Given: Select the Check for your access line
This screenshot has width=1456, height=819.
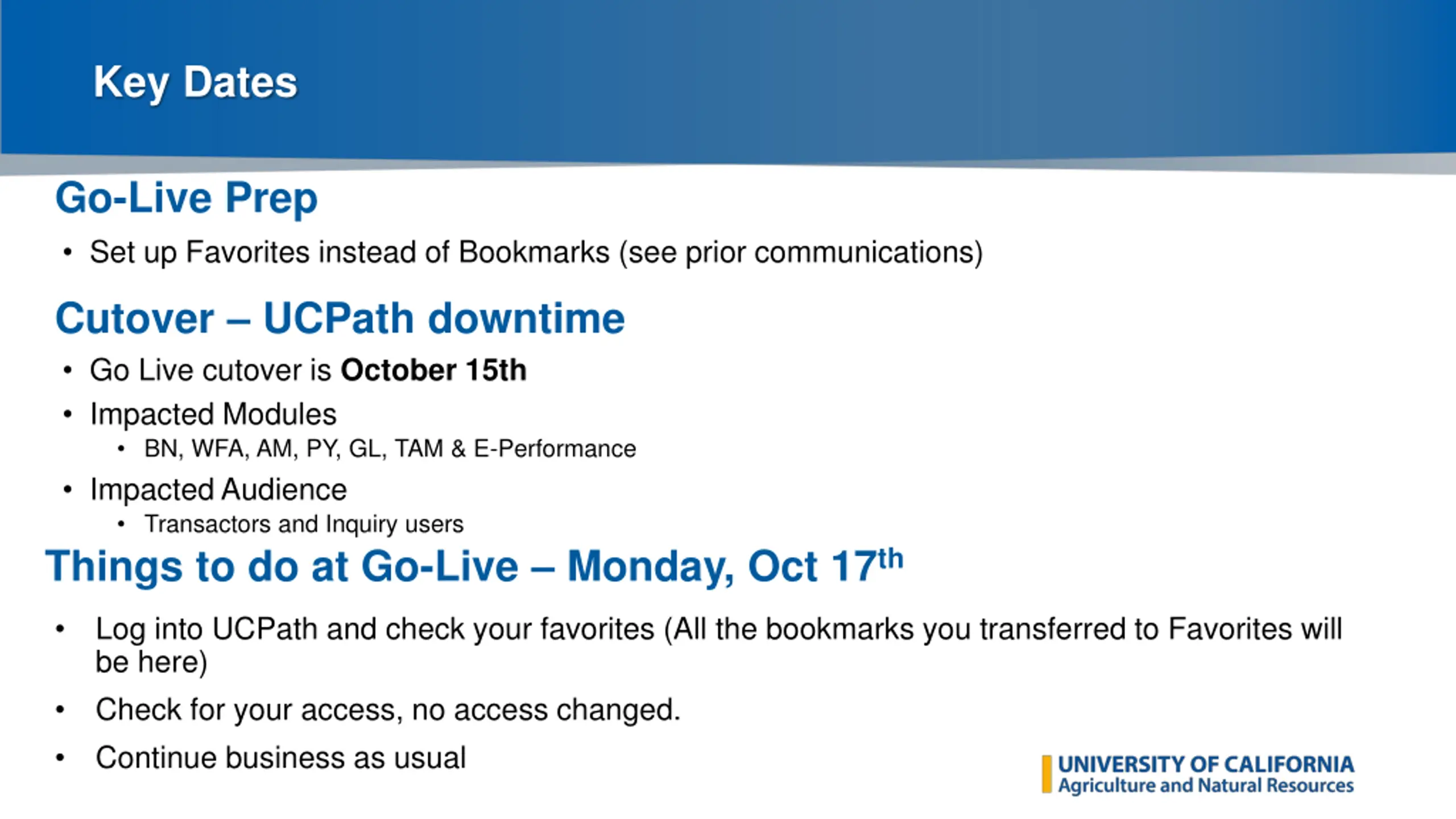Looking at the screenshot, I should coord(388,710).
